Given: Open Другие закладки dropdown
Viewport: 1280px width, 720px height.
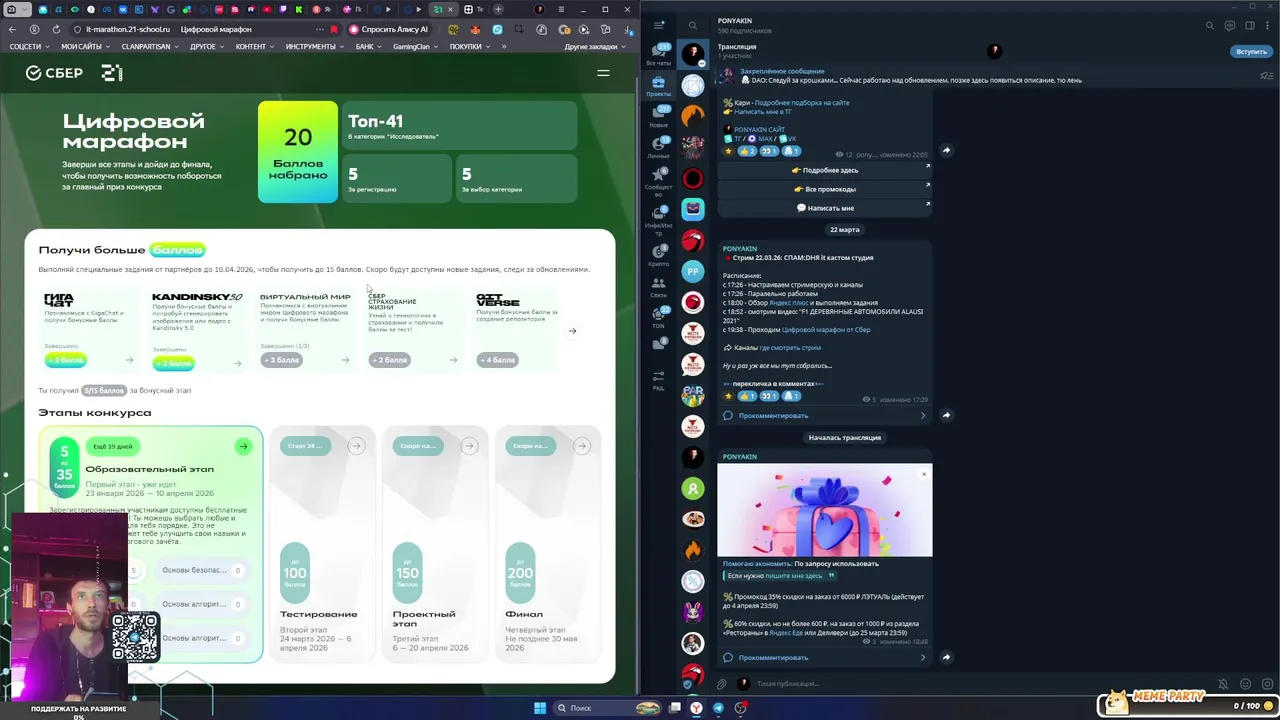Looking at the screenshot, I should [594, 46].
